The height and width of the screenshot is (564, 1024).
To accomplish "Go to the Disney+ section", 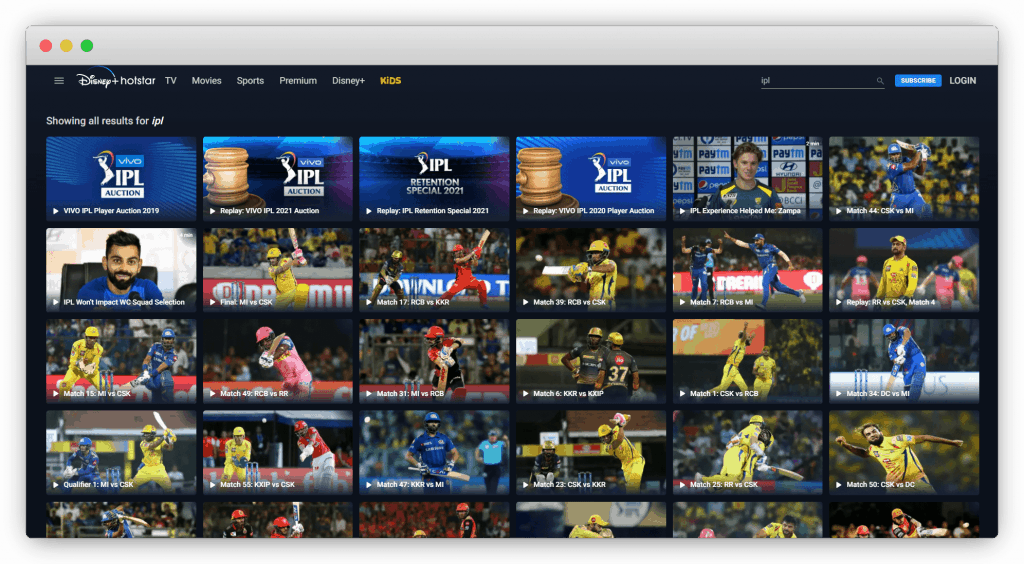I will [x=348, y=81].
